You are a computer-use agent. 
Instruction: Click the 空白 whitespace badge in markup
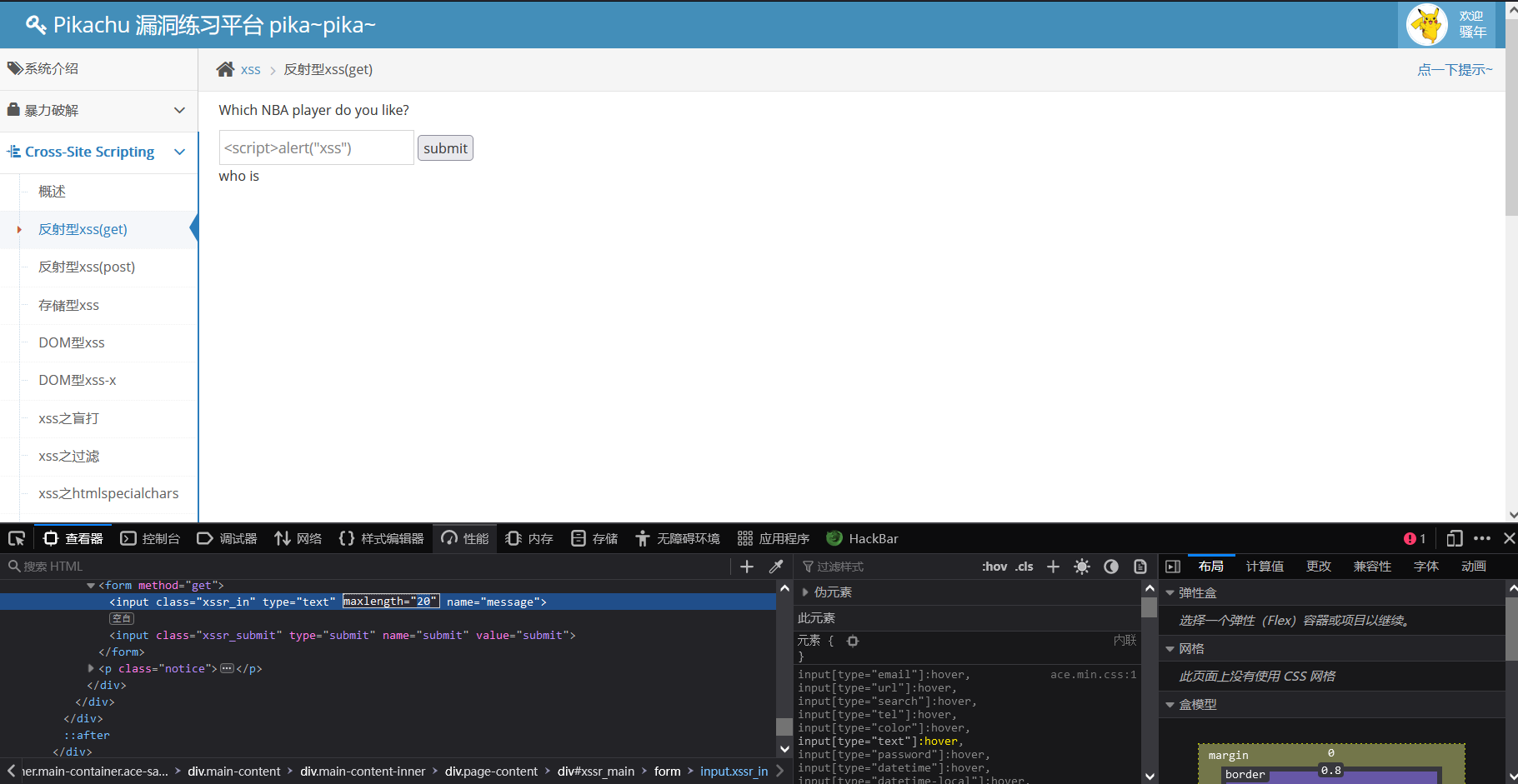point(122,618)
